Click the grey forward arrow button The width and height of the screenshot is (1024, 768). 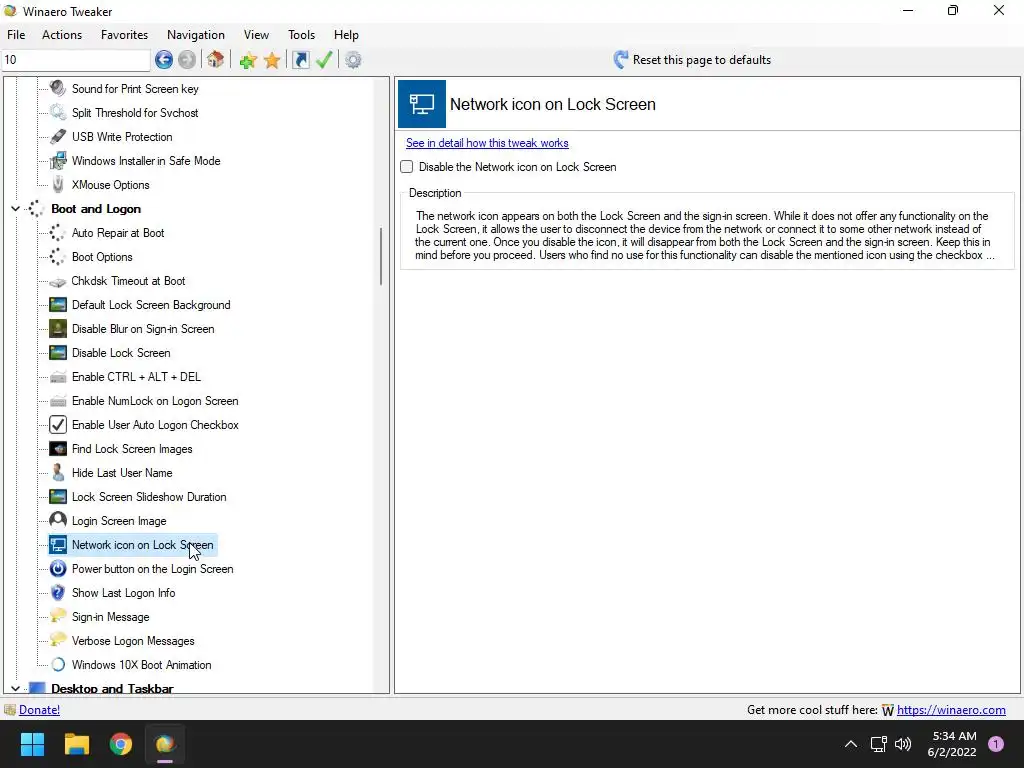187,60
